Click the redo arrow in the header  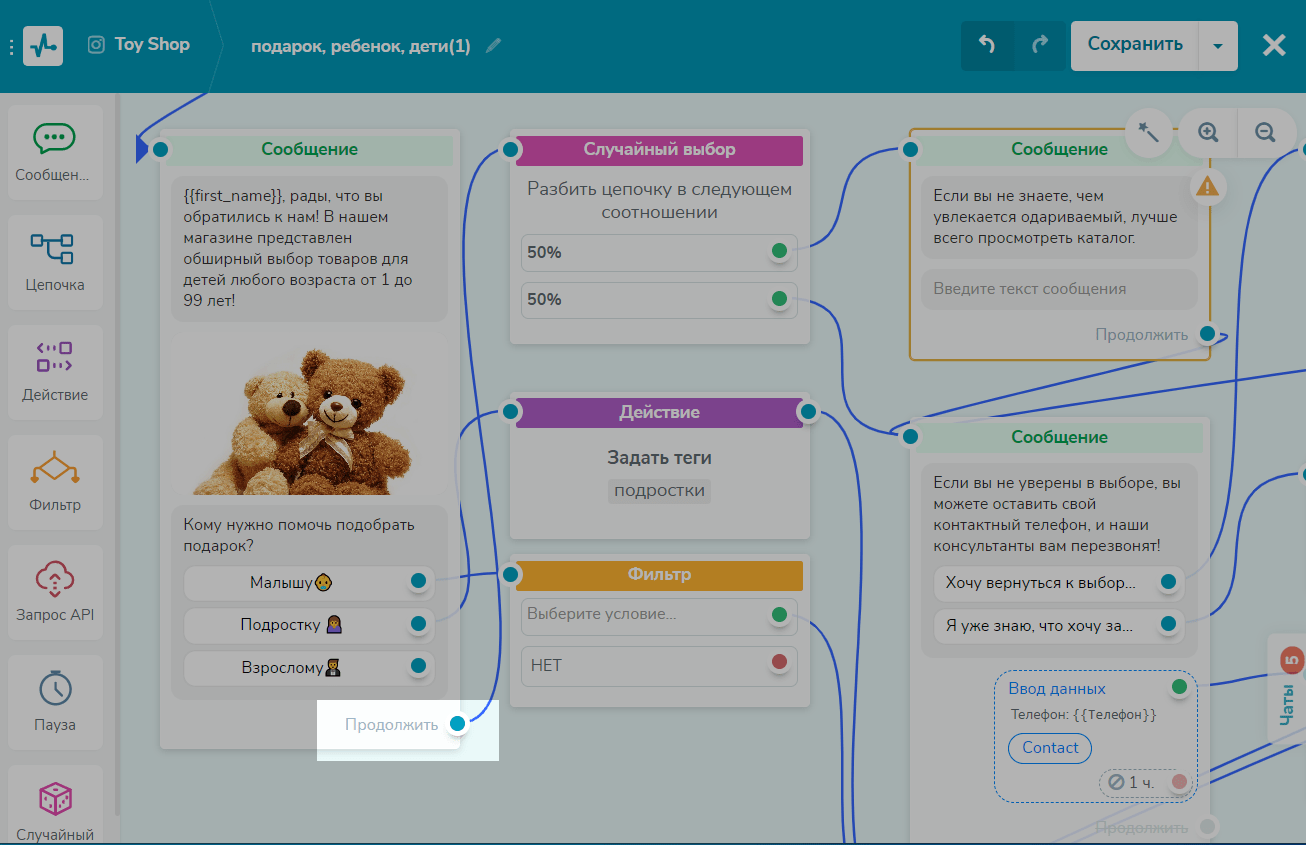[x=1041, y=45]
